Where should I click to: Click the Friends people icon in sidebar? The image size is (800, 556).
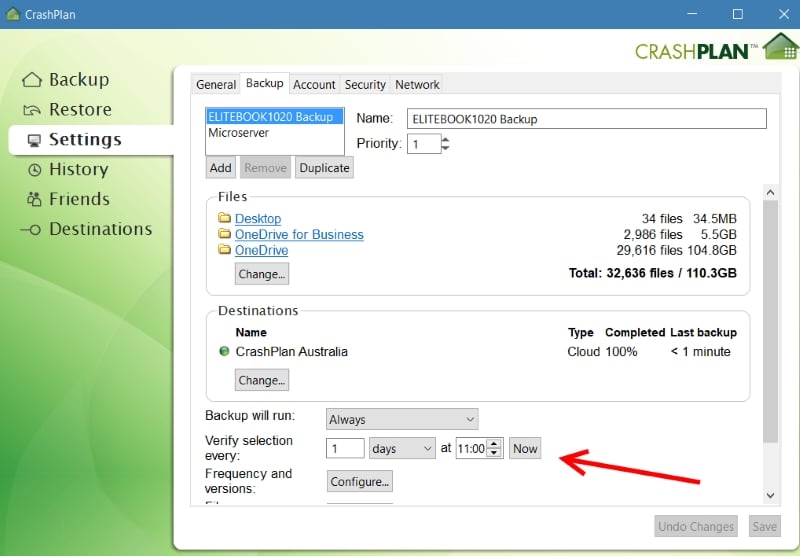point(34,199)
